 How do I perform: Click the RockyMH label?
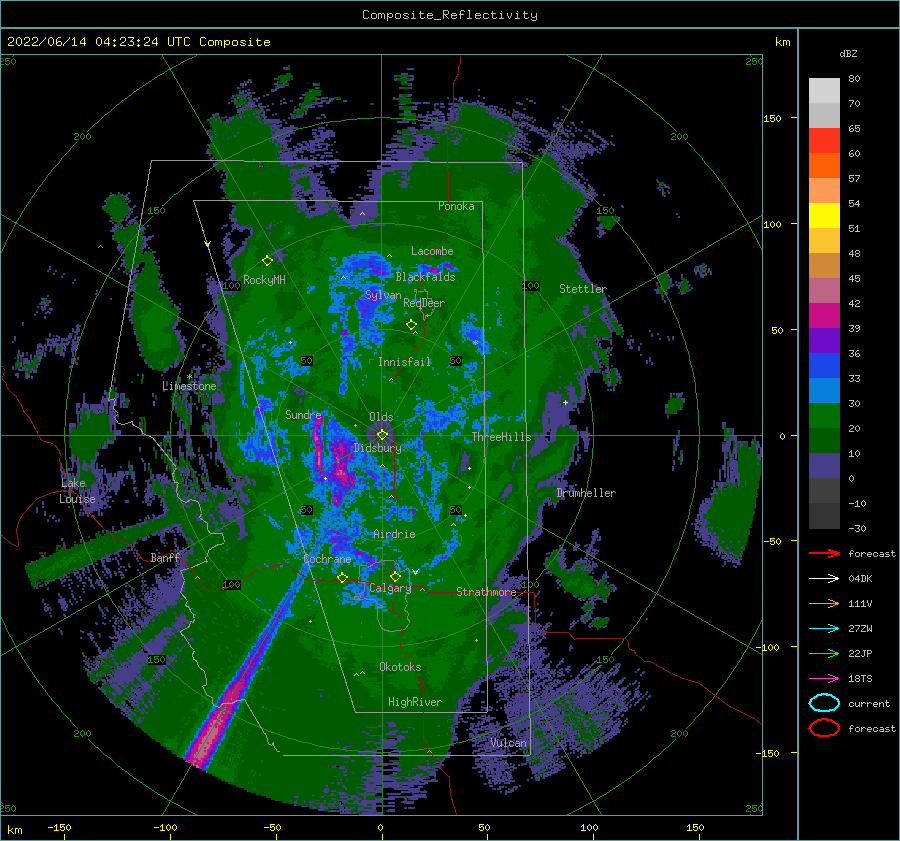(264, 280)
